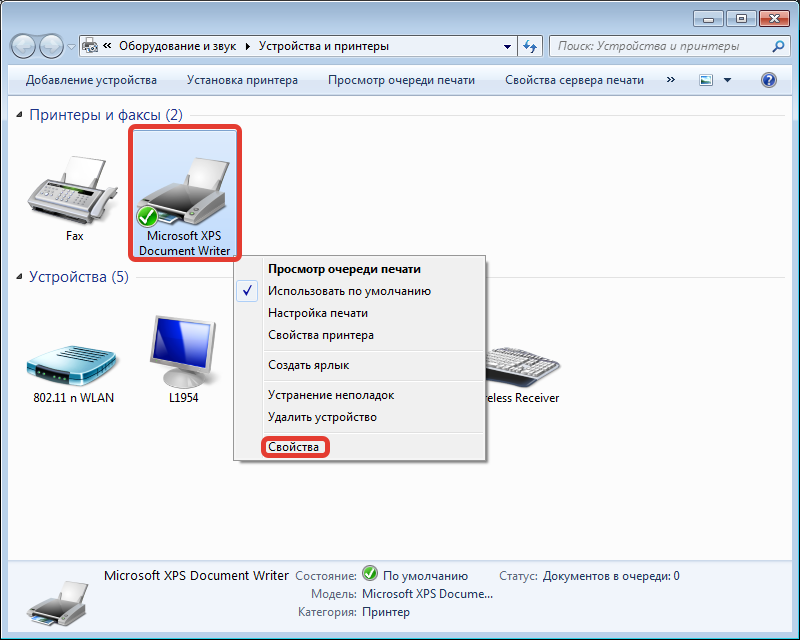800x640 pixels.
Task: Click 'Добавление устройства' toolbar button
Action: [x=91, y=80]
